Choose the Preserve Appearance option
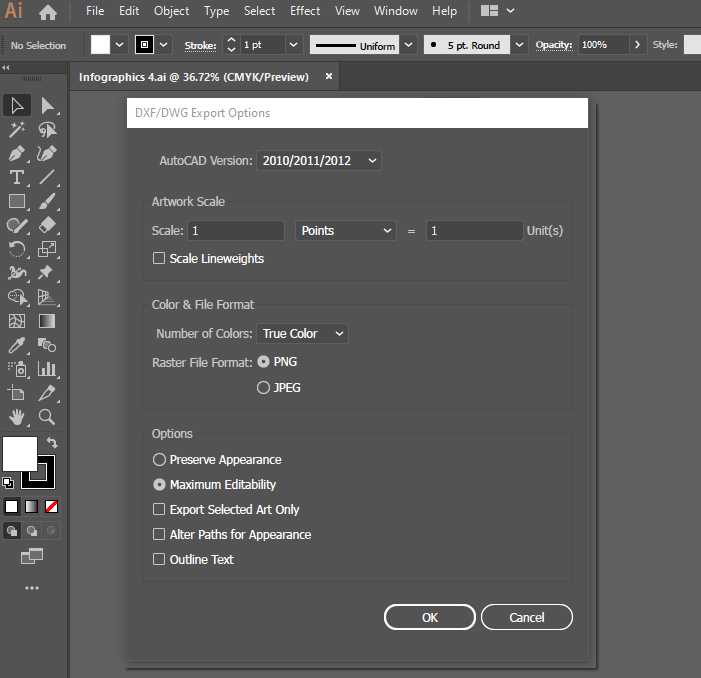The width and height of the screenshot is (701, 678). click(159, 459)
